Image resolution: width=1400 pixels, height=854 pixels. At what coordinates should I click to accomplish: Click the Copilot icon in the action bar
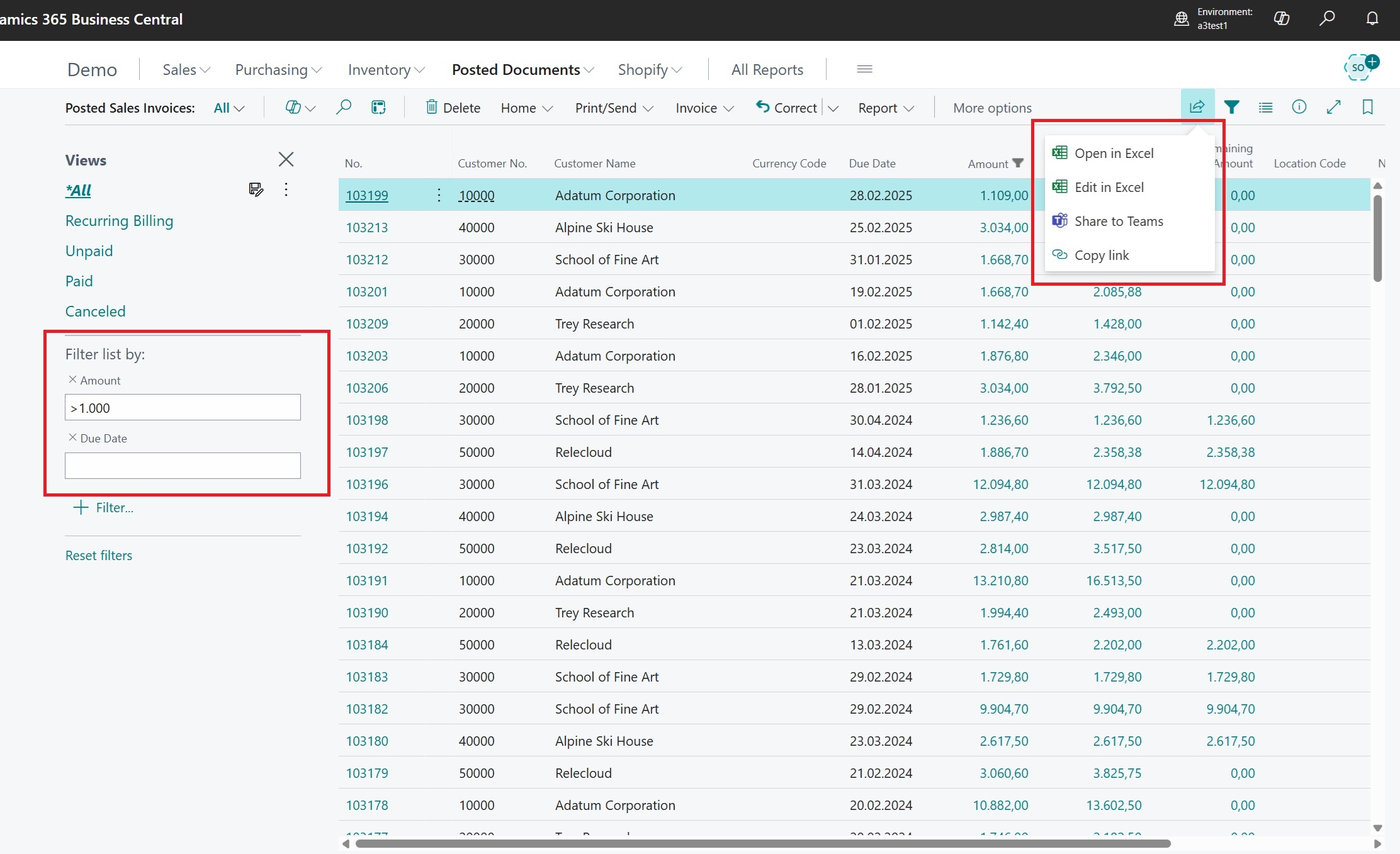pos(293,108)
